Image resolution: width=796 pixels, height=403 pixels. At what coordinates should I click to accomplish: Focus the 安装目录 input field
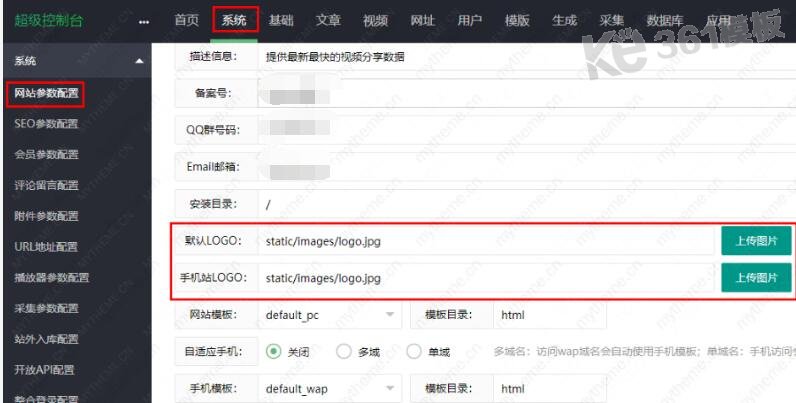(526, 204)
